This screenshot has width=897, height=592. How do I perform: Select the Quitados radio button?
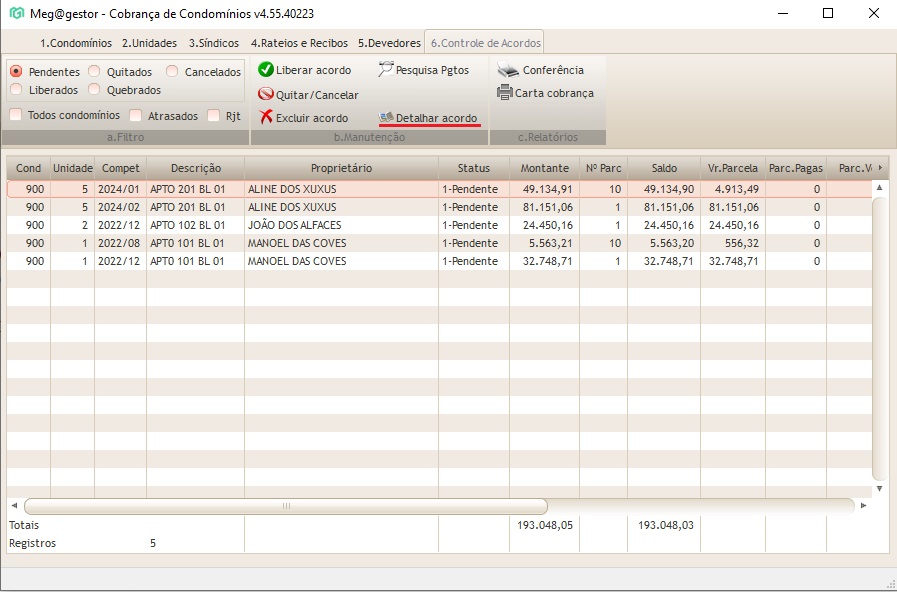tap(94, 72)
